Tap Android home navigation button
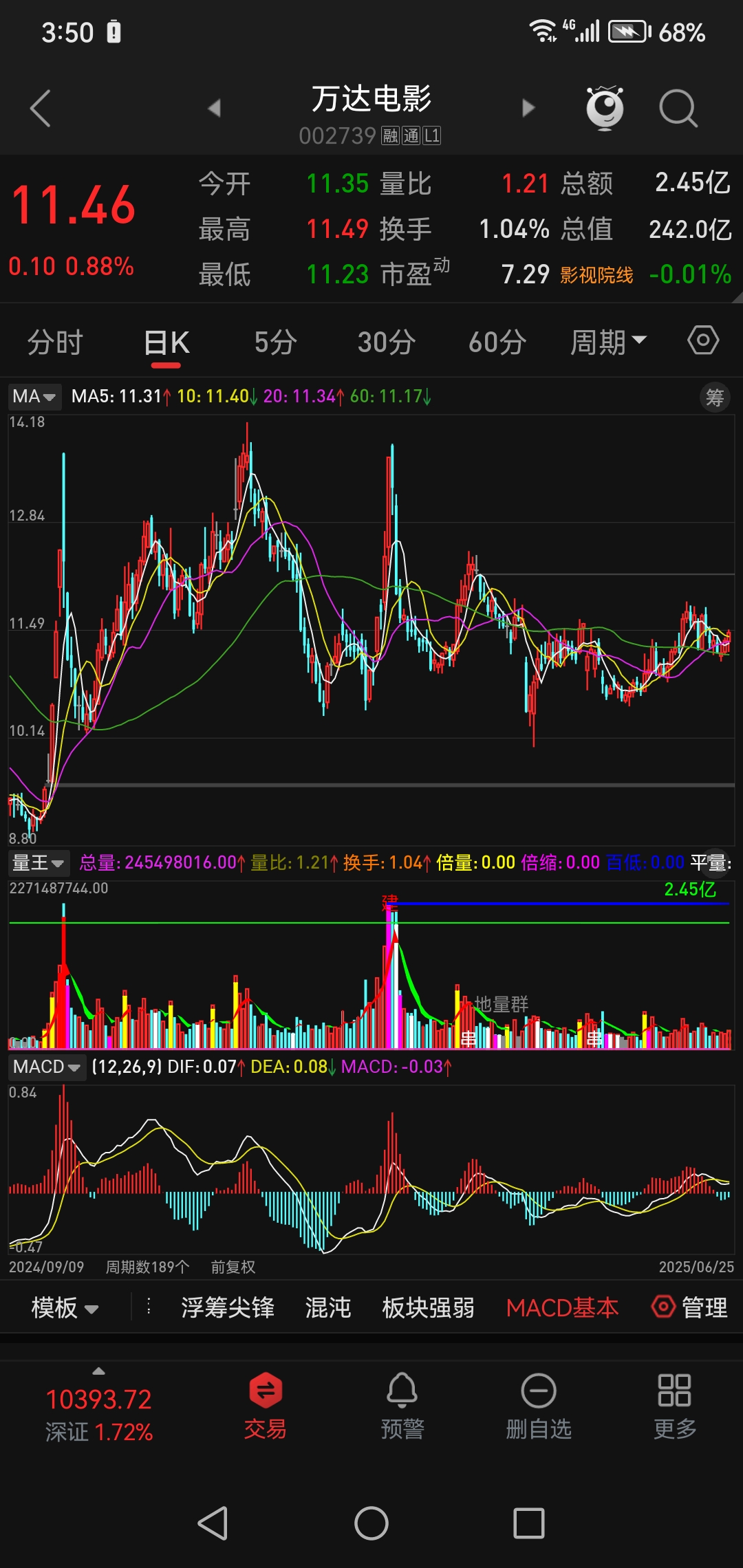The width and height of the screenshot is (743, 1568). [x=371, y=1523]
